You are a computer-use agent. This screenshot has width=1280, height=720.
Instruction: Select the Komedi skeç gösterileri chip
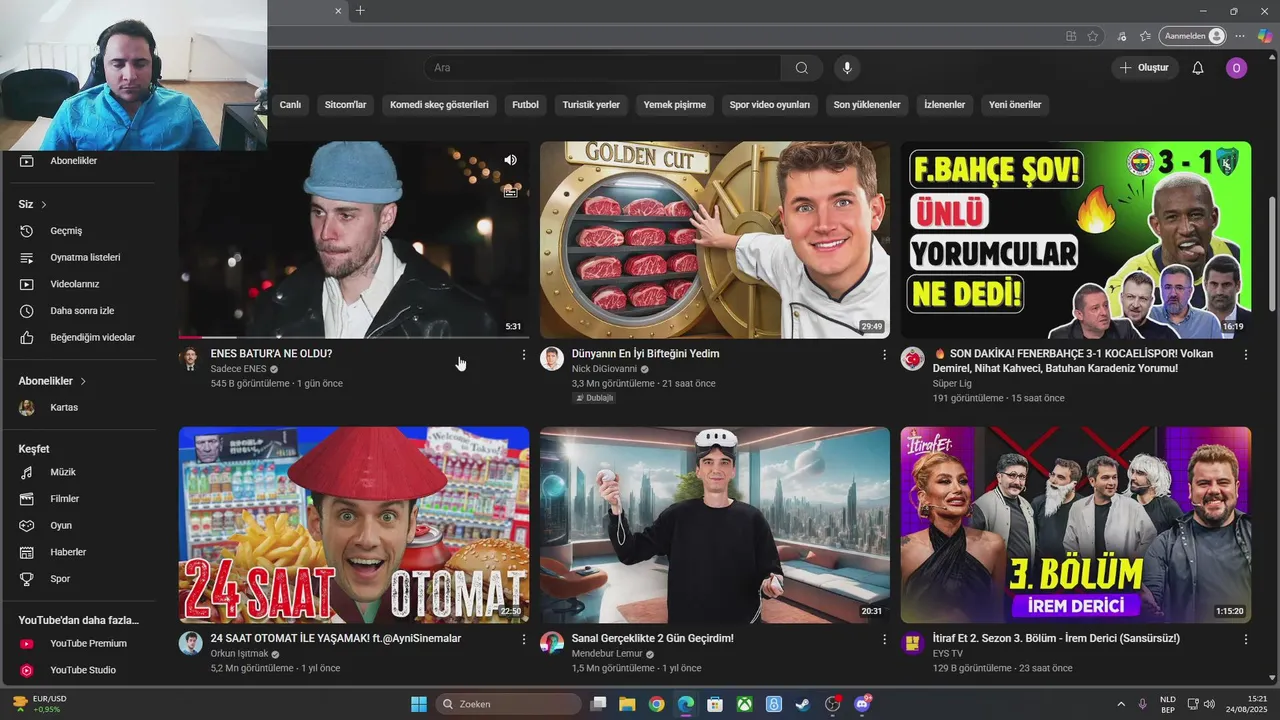point(439,105)
